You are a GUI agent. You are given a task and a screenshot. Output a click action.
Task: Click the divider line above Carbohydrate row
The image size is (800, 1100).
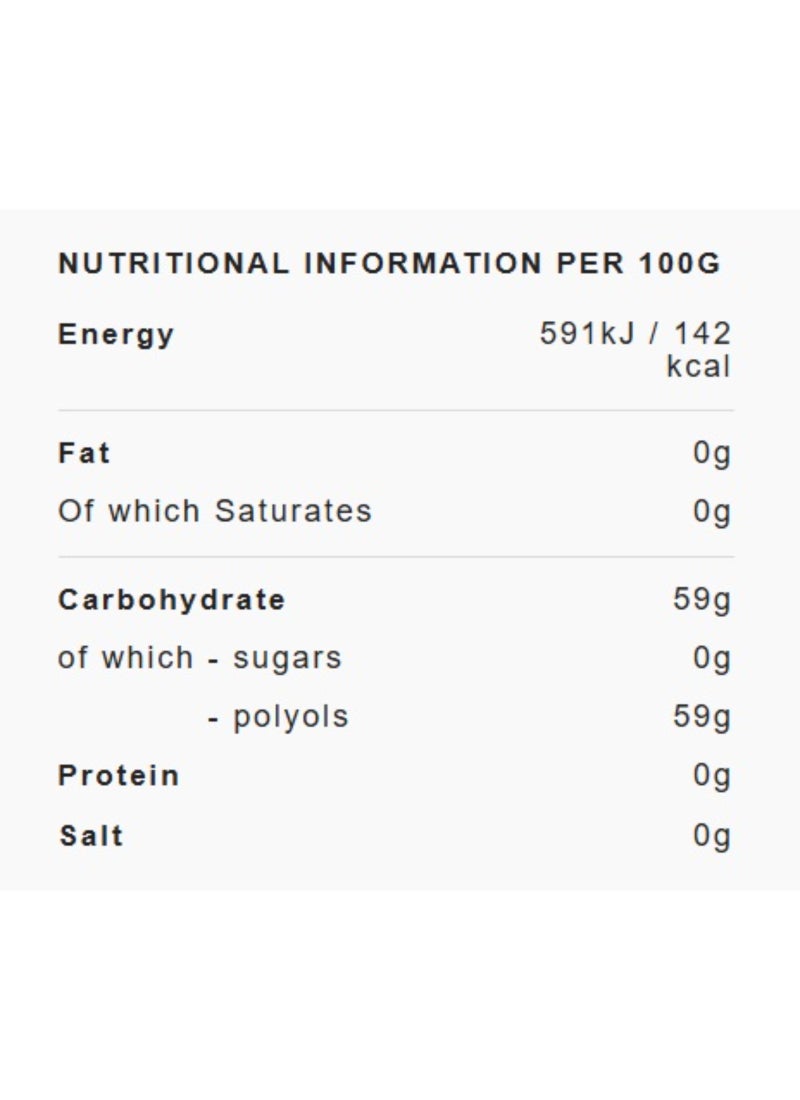pyautogui.click(x=395, y=557)
